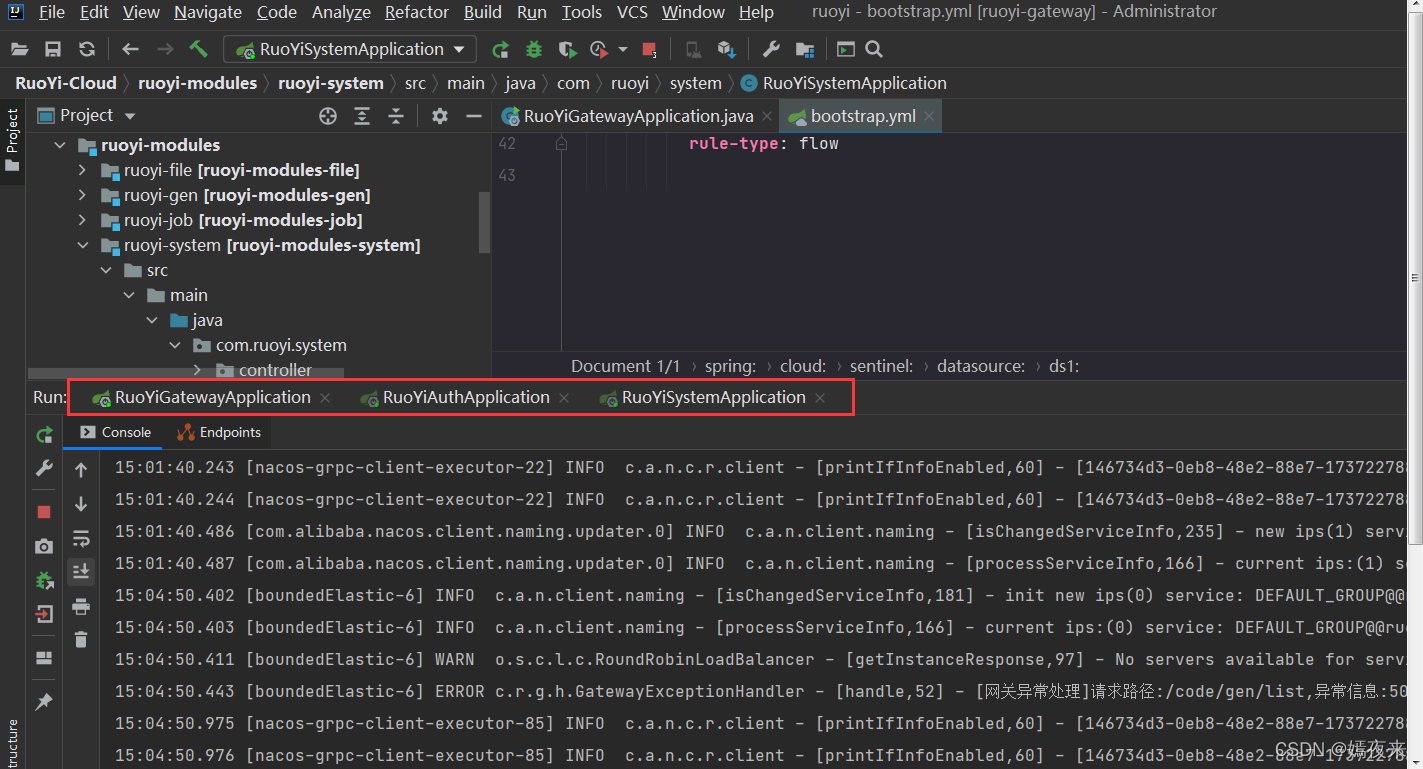1423x769 pixels.
Task: Click the ruoyi-system breadcrumb
Action: pos(331,83)
